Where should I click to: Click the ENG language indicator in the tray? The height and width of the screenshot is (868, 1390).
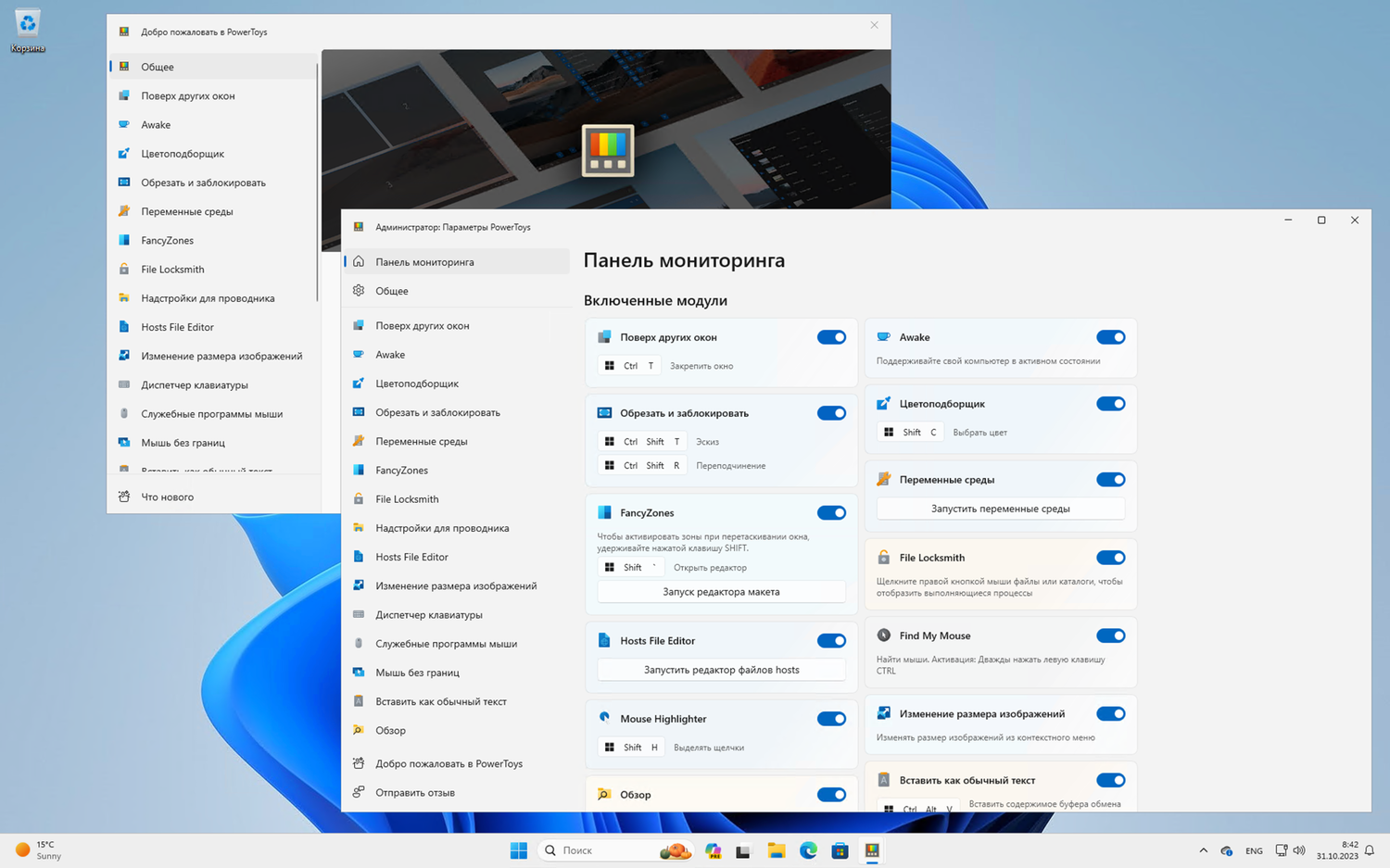point(1254,850)
